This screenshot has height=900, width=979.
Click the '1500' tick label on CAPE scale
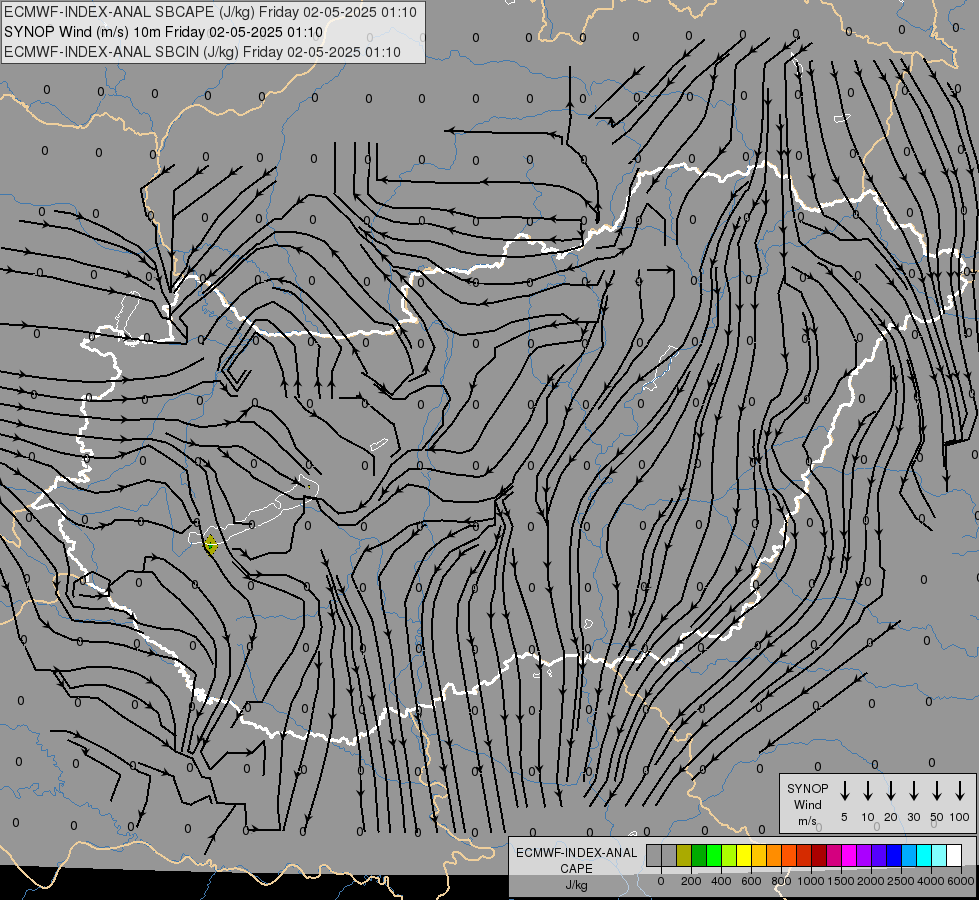pos(841,881)
